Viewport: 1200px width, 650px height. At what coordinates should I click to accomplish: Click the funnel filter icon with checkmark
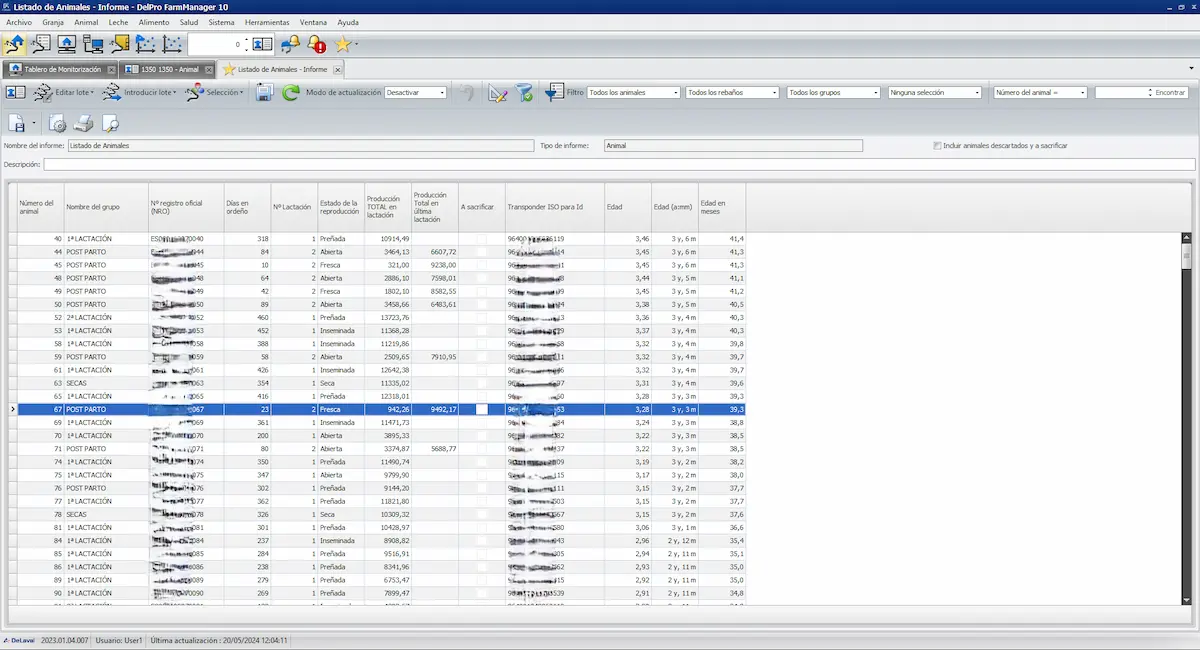pos(524,93)
